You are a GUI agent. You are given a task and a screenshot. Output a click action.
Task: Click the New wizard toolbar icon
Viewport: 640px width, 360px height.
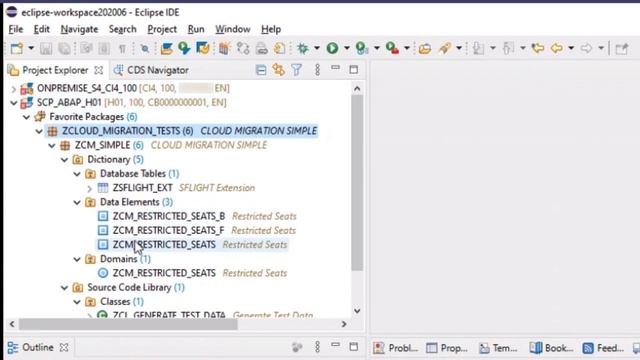click(17, 48)
